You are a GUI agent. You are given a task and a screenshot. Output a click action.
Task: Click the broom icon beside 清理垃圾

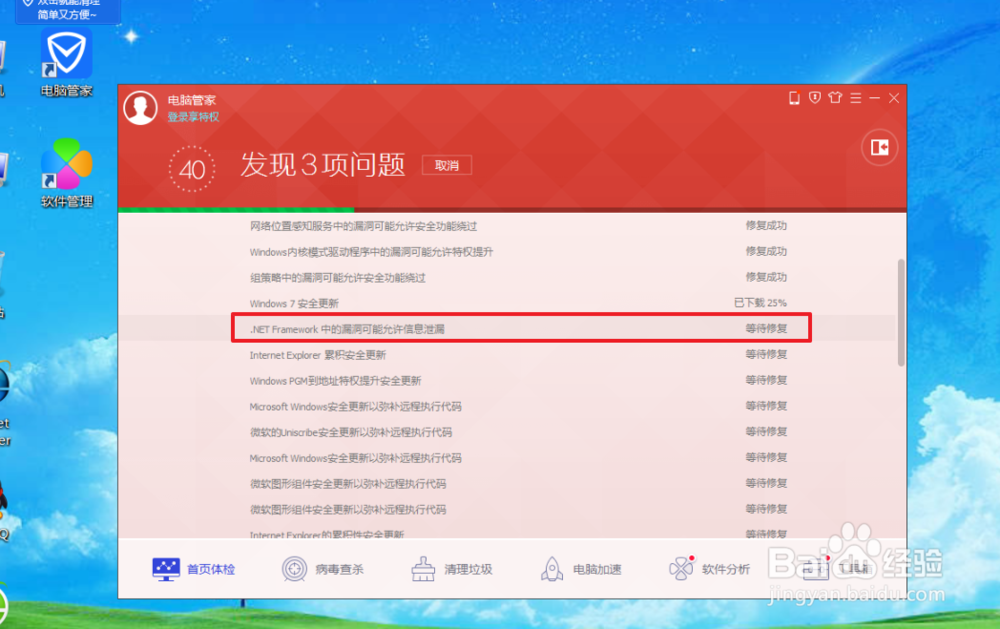(423, 569)
